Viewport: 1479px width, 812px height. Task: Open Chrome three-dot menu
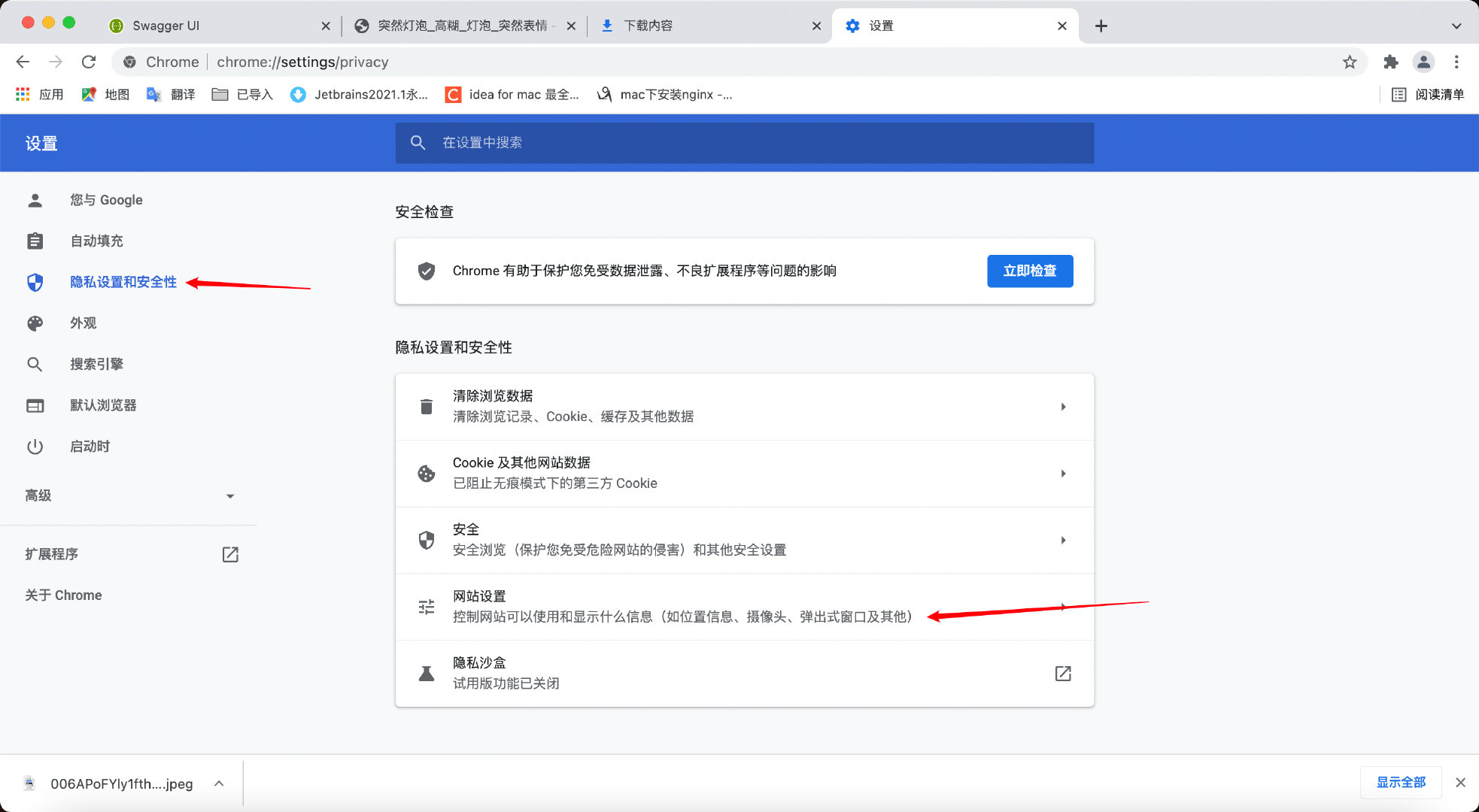coord(1456,62)
